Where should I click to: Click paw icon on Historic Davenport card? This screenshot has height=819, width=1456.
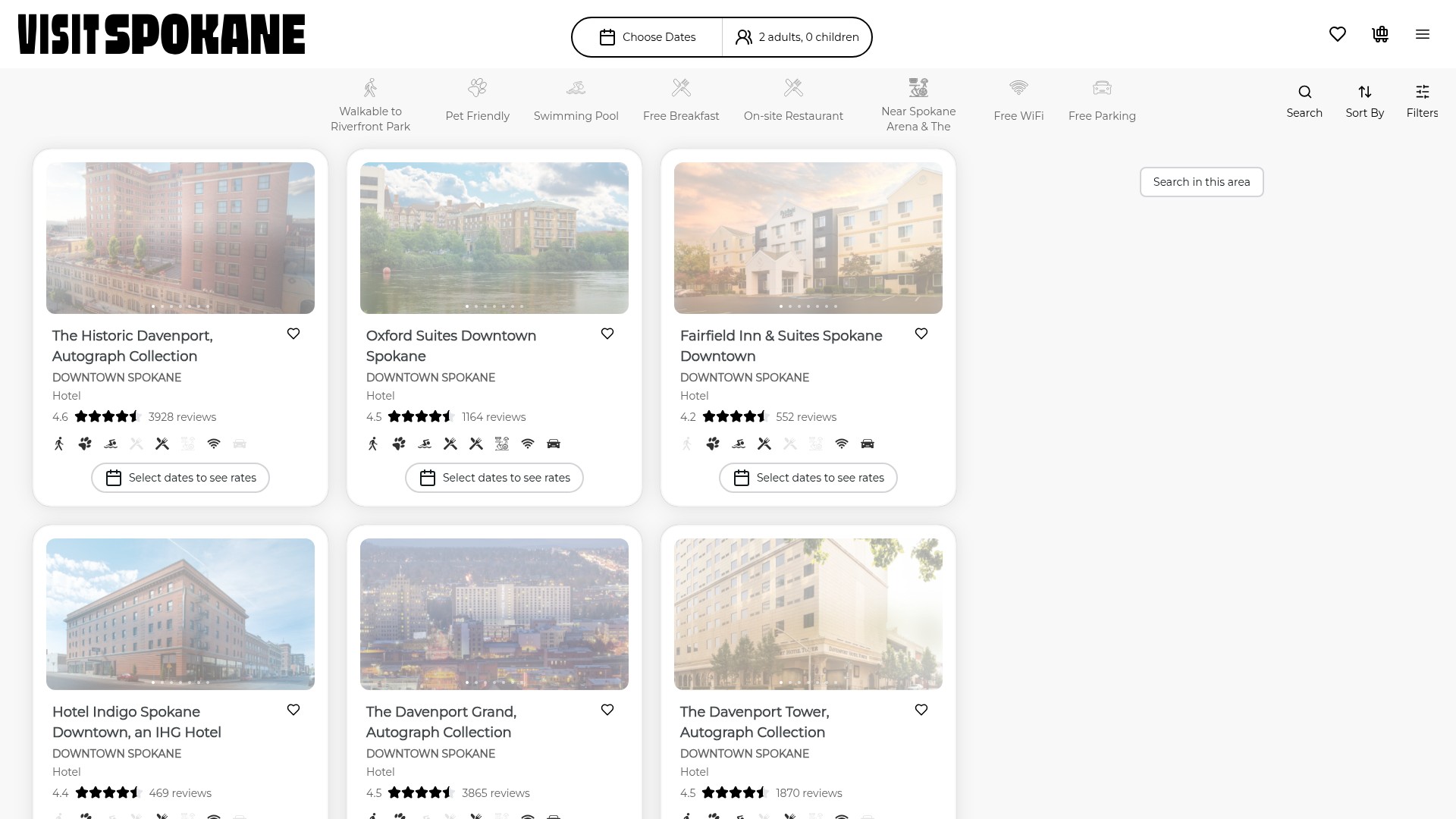(x=85, y=444)
